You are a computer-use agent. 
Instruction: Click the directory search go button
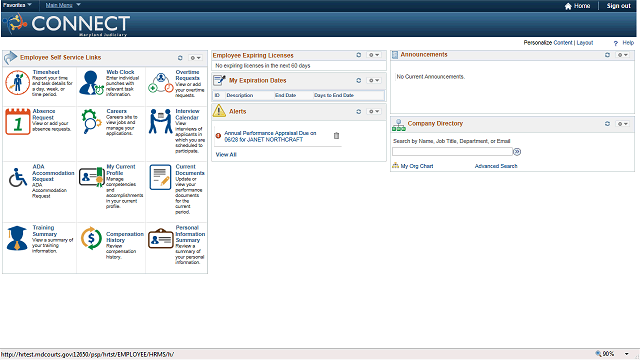point(517,152)
